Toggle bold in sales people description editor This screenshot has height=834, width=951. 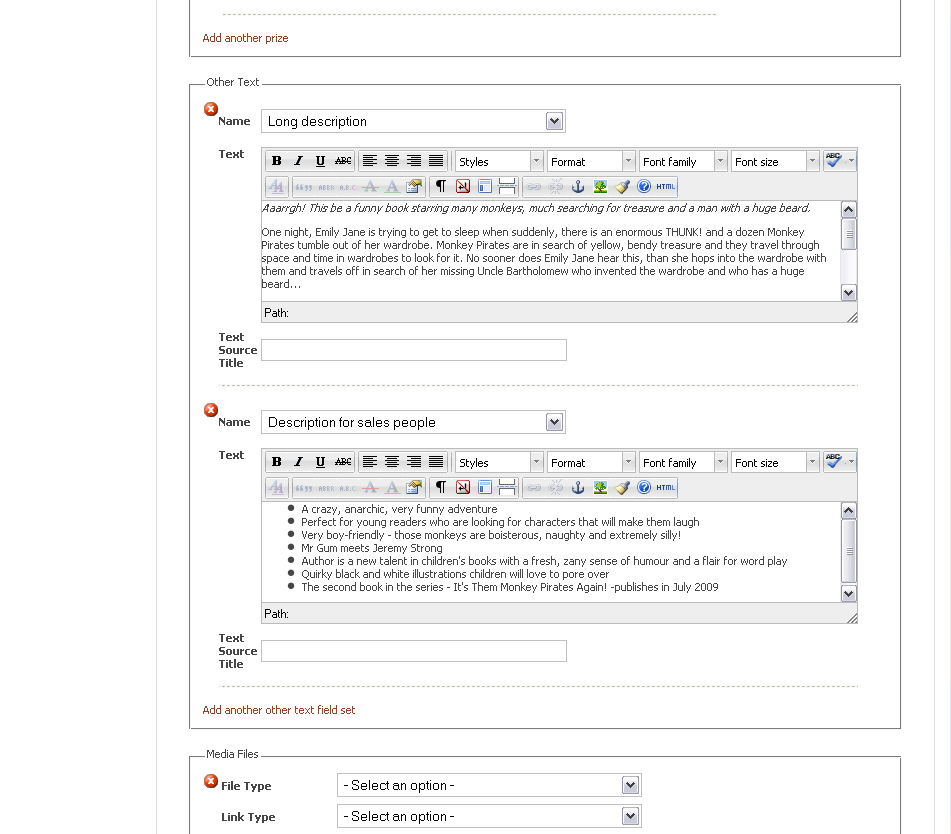tap(277, 462)
